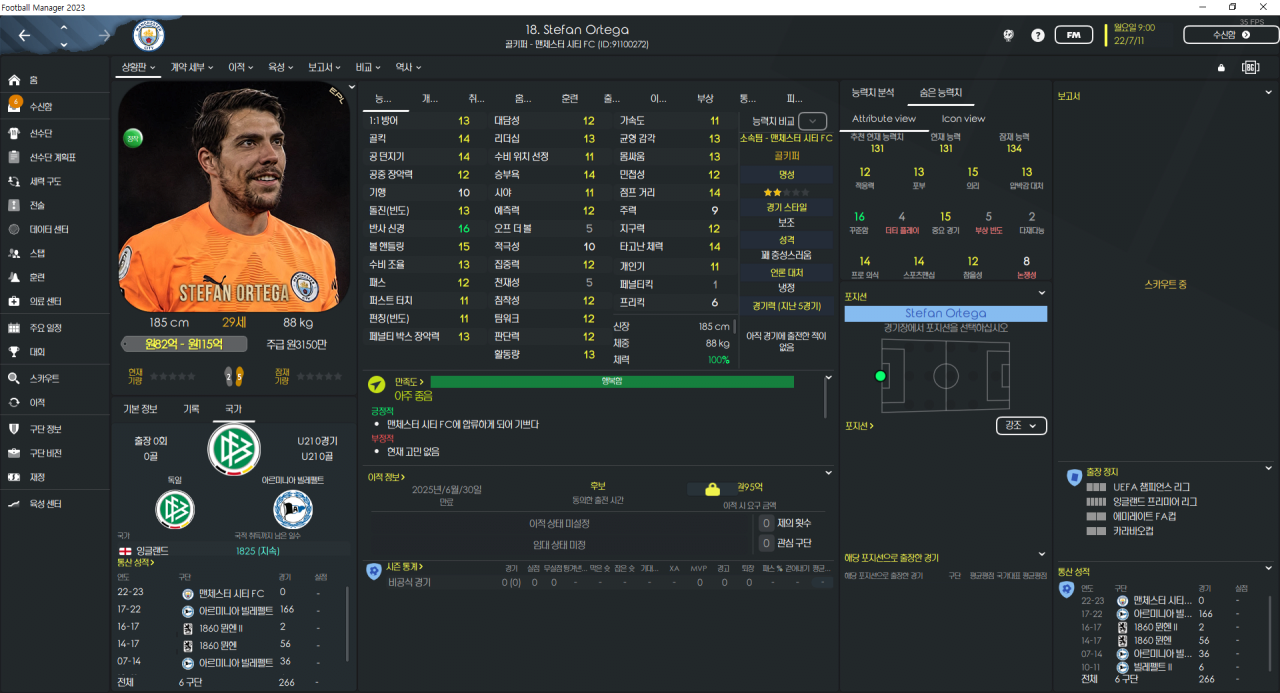Open the 상황판 overview dropdown menu
This screenshot has height=693, width=1280.
point(139,67)
